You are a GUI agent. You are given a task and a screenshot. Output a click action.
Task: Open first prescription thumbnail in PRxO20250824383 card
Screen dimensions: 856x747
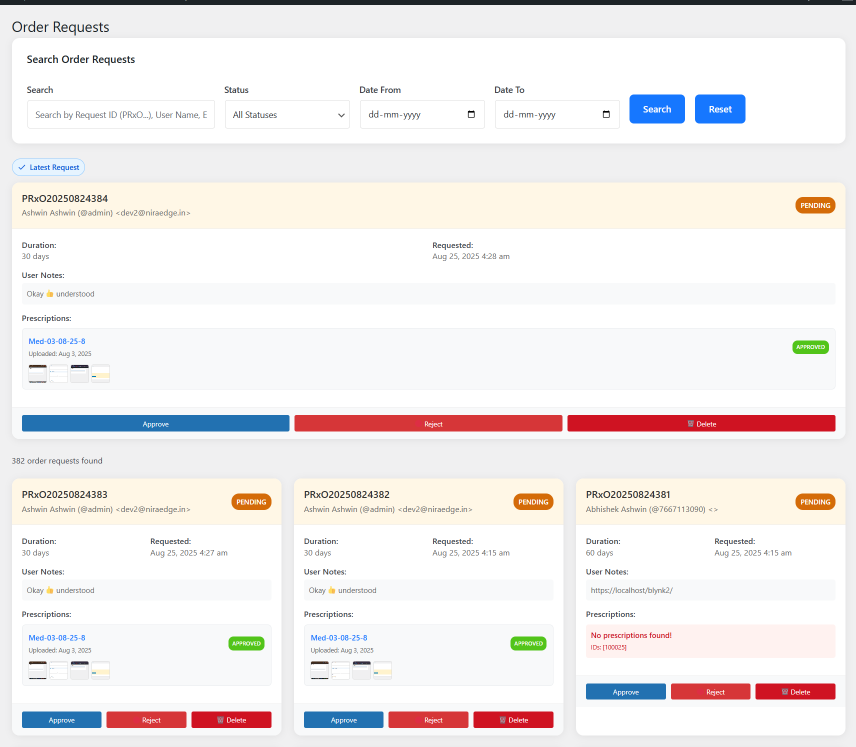38,670
